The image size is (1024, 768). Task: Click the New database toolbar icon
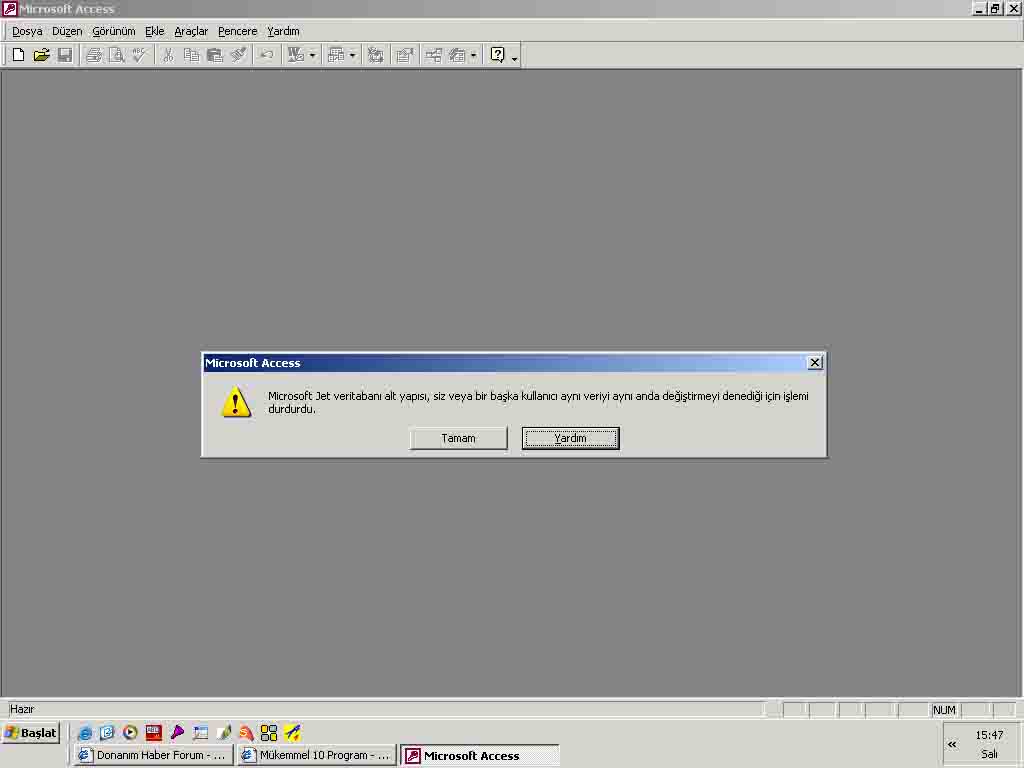18,56
